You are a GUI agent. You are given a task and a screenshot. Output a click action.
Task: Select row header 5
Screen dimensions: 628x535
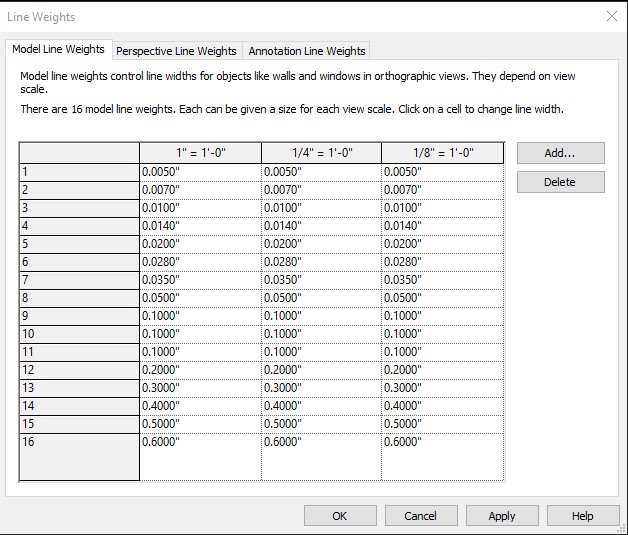click(x=80, y=244)
